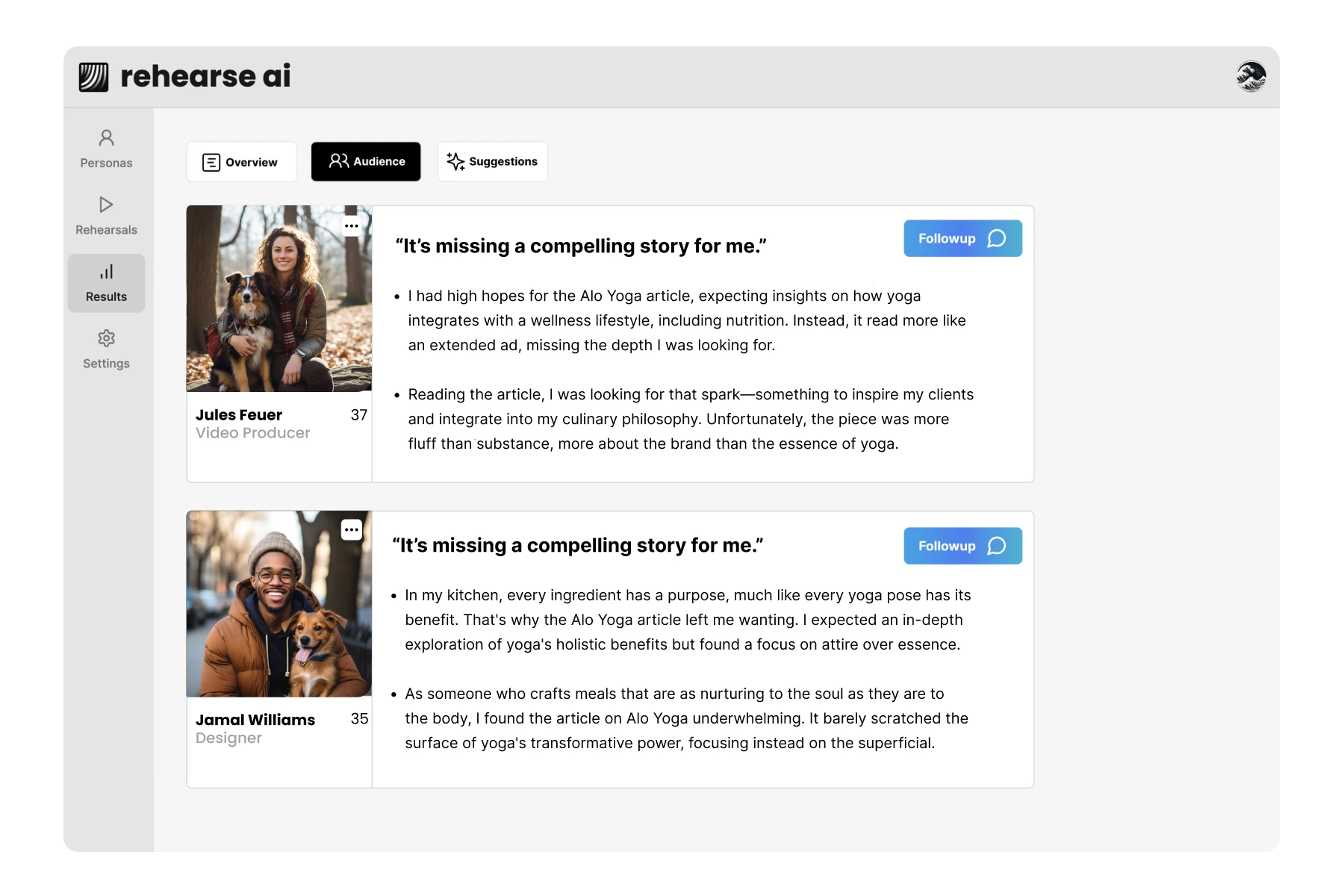The width and height of the screenshot is (1344, 896).
Task: Open the user profile avatar
Action: click(x=1251, y=76)
